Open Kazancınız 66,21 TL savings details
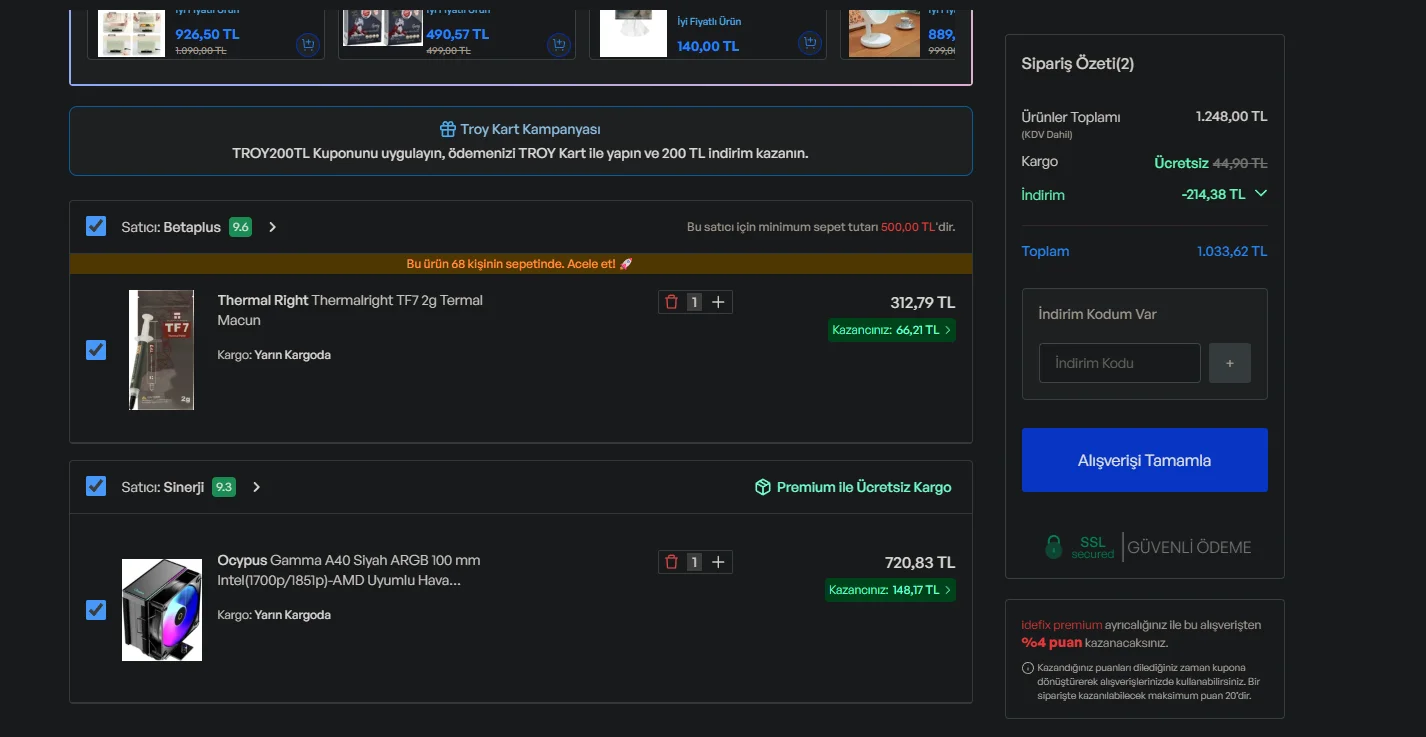Viewport: 1426px width, 737px height. point(892,330)
